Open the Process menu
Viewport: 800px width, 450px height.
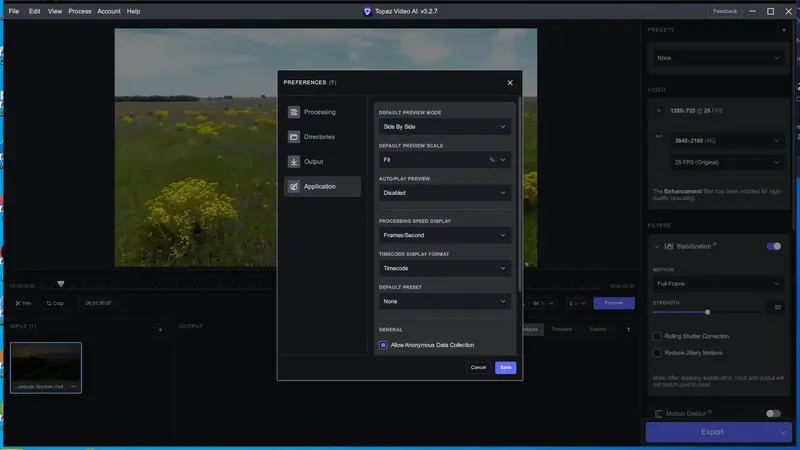pyautogui.click(x=80, y=11)
